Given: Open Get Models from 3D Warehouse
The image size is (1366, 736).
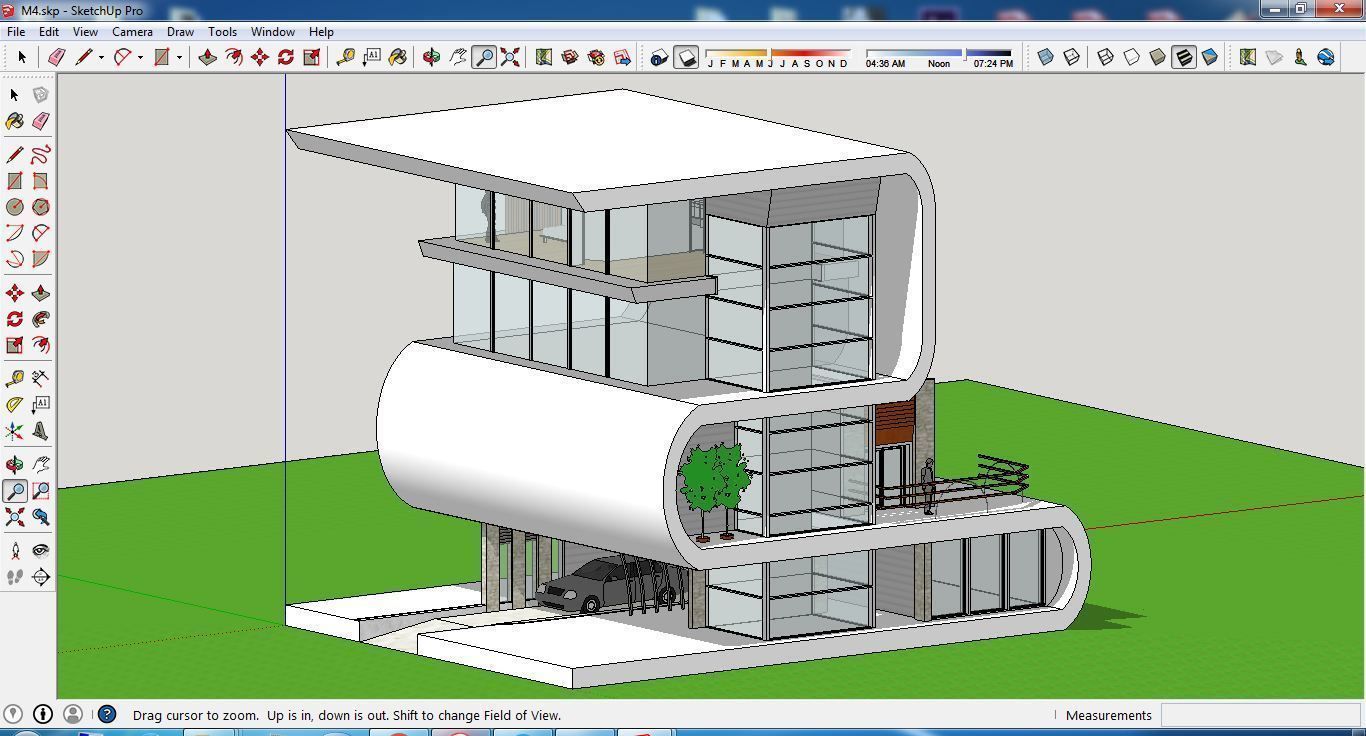Looking at the screenshot, I should pos(570,57).
